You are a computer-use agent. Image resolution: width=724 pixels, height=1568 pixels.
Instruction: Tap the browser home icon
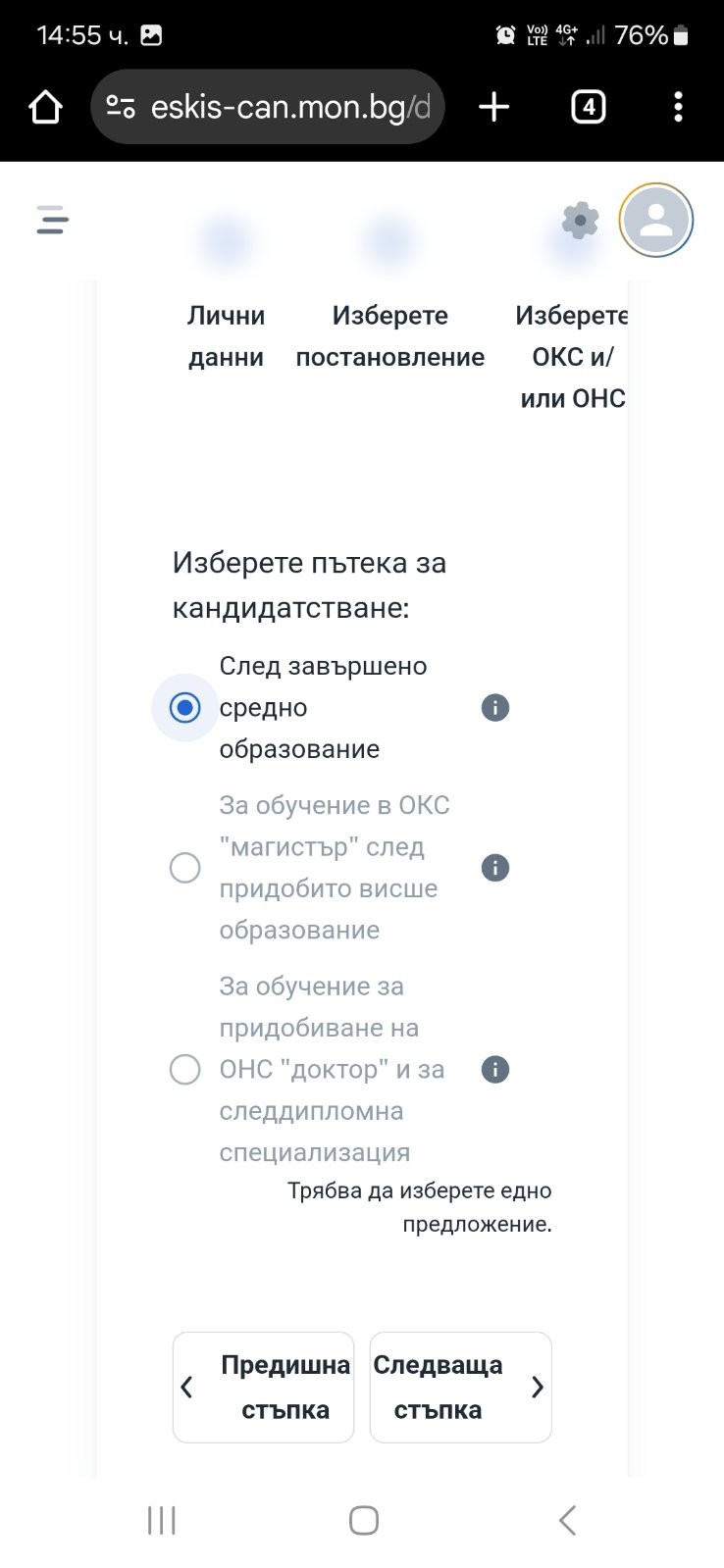pyautogui.click(x=45, y=107)
